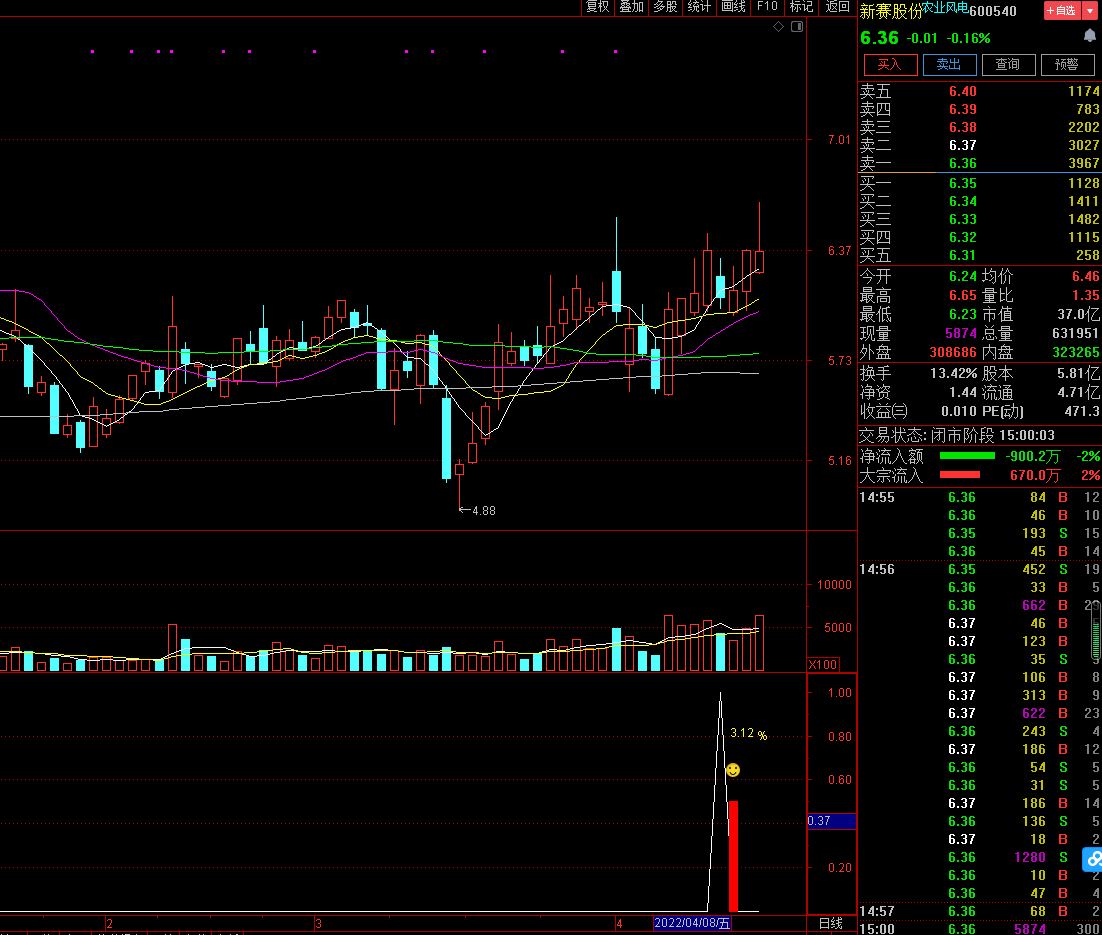Screen dimensions: 1102x935
Task: Open the 日线 period selector
Action: coord(831,923)
